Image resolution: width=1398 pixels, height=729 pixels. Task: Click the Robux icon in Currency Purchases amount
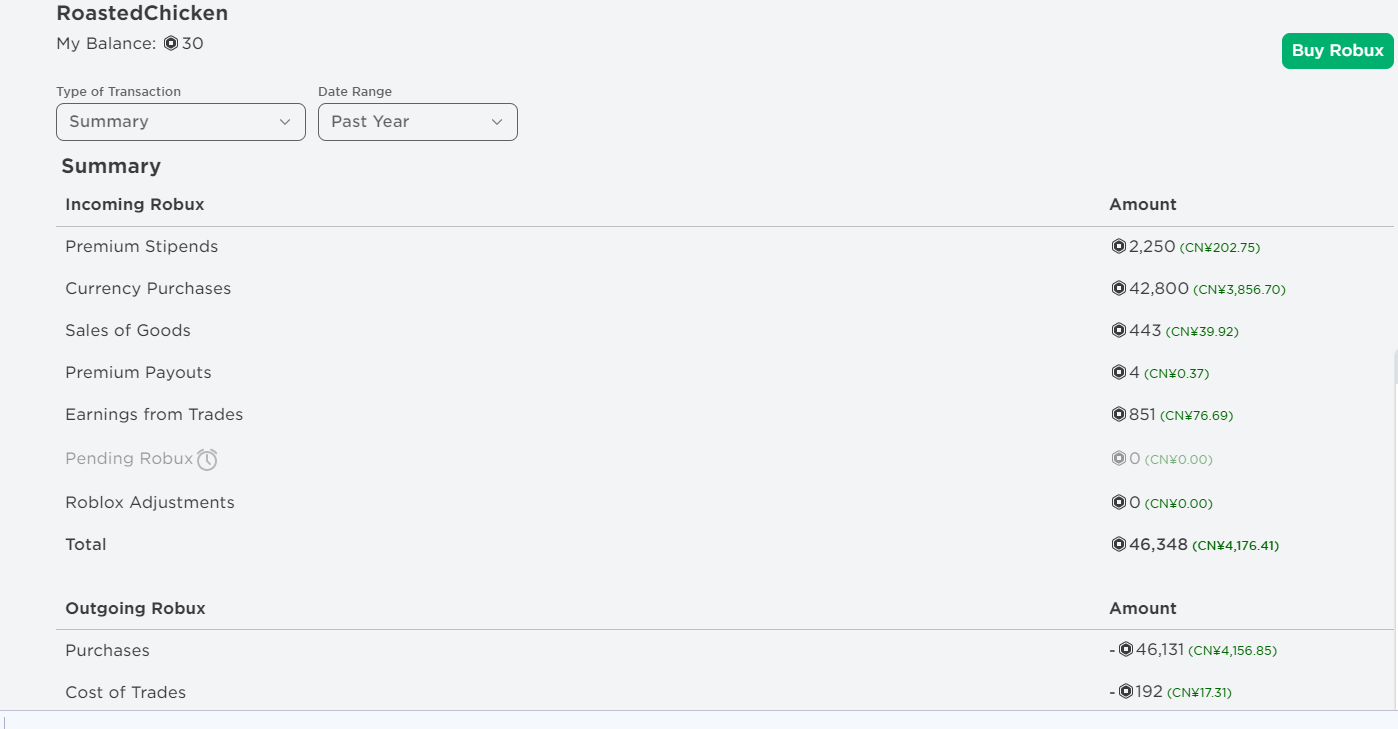pyautogui.click(x=1118, y=289)
